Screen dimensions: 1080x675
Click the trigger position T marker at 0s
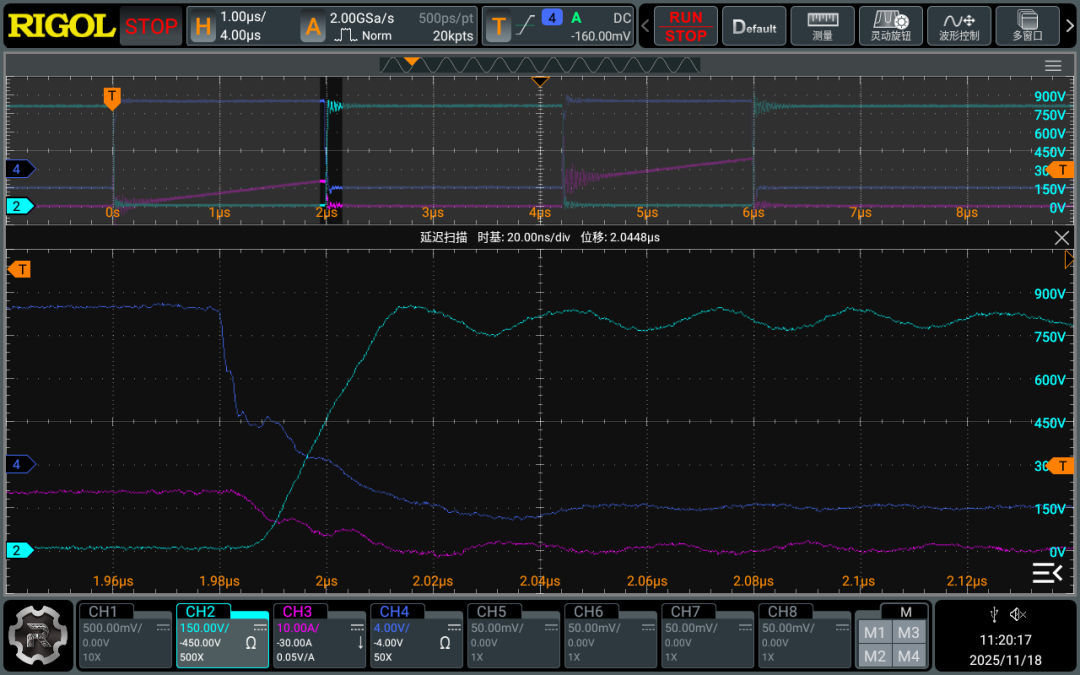pyautogui.click(x=112, y=98)
